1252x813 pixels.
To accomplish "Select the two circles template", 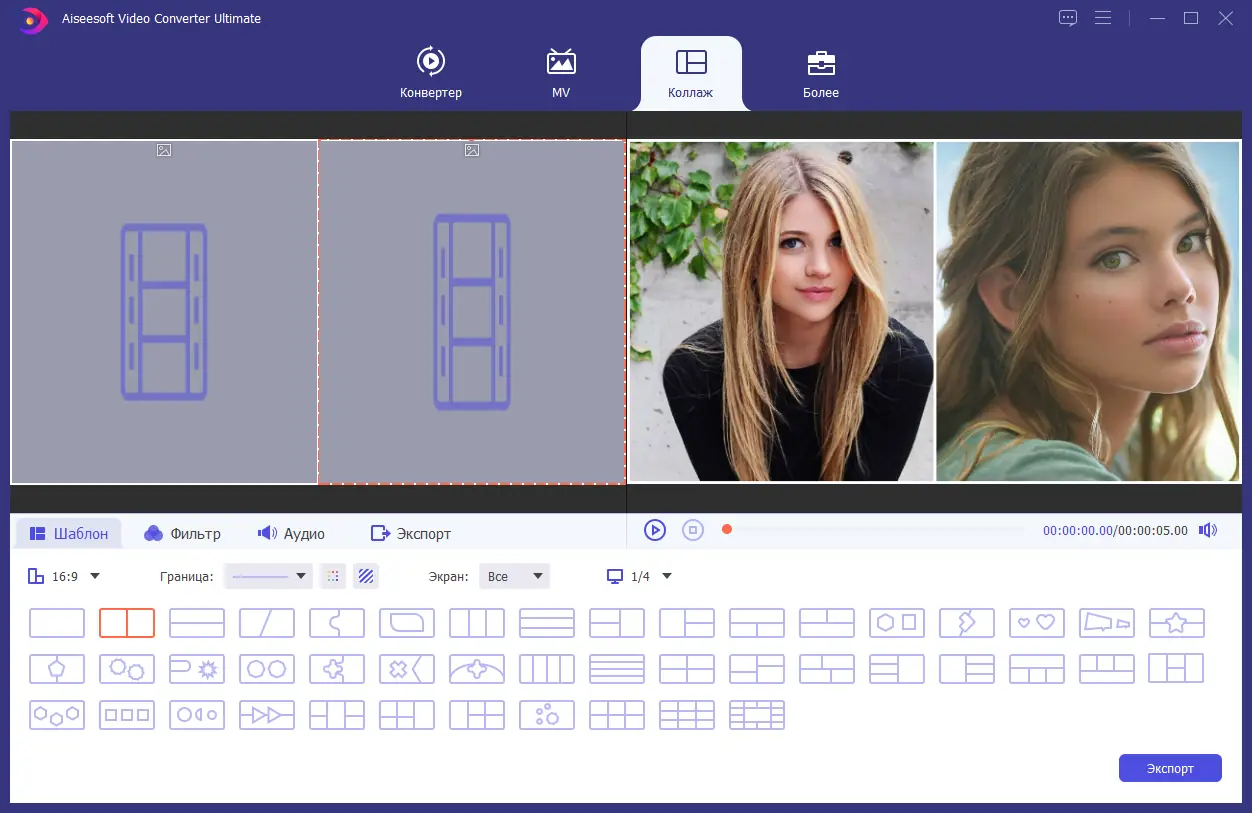I will pyautogui.click(x=267, y=669).
